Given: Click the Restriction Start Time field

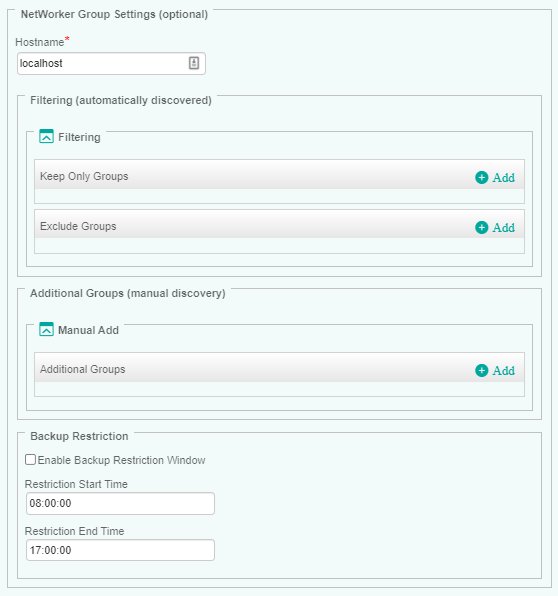Looking at the screenshot, I should [x=120, y=503].
